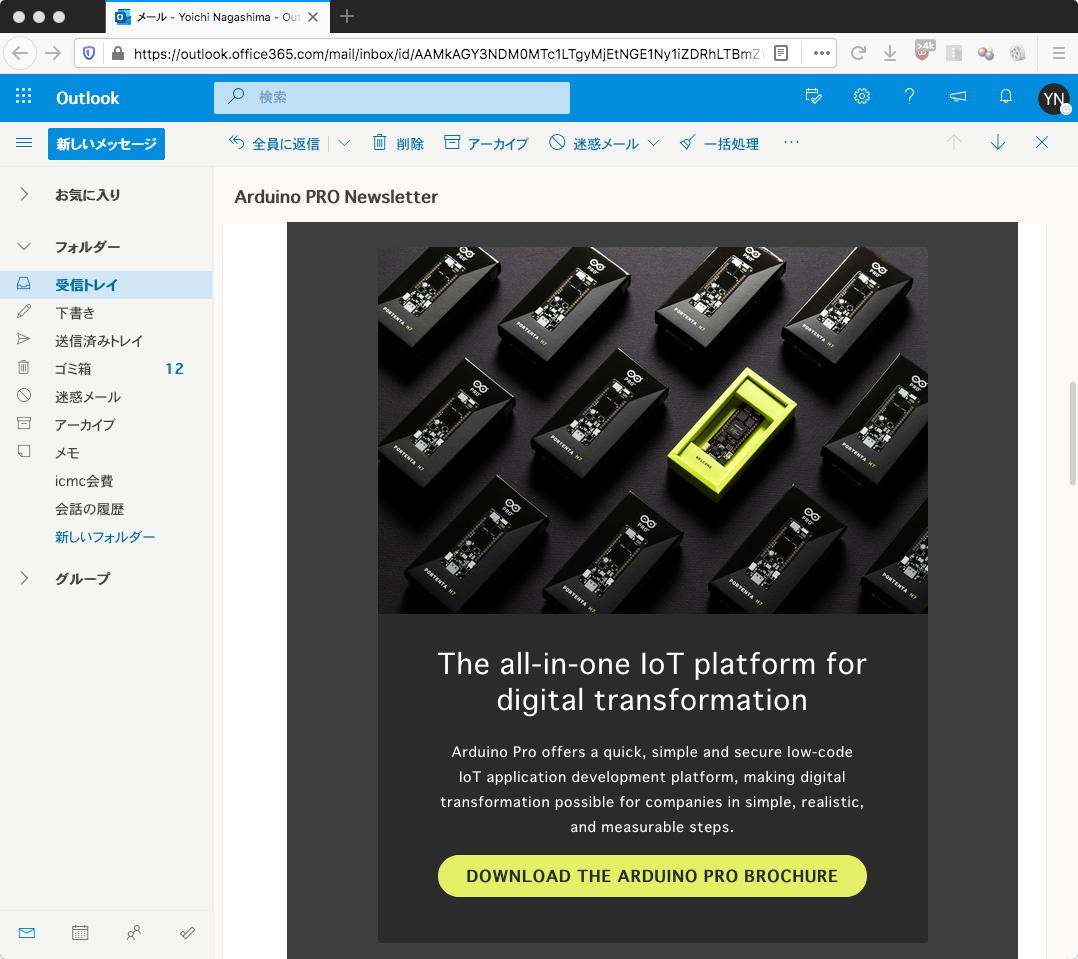Click the Outlook search field

tap(392, 97)
